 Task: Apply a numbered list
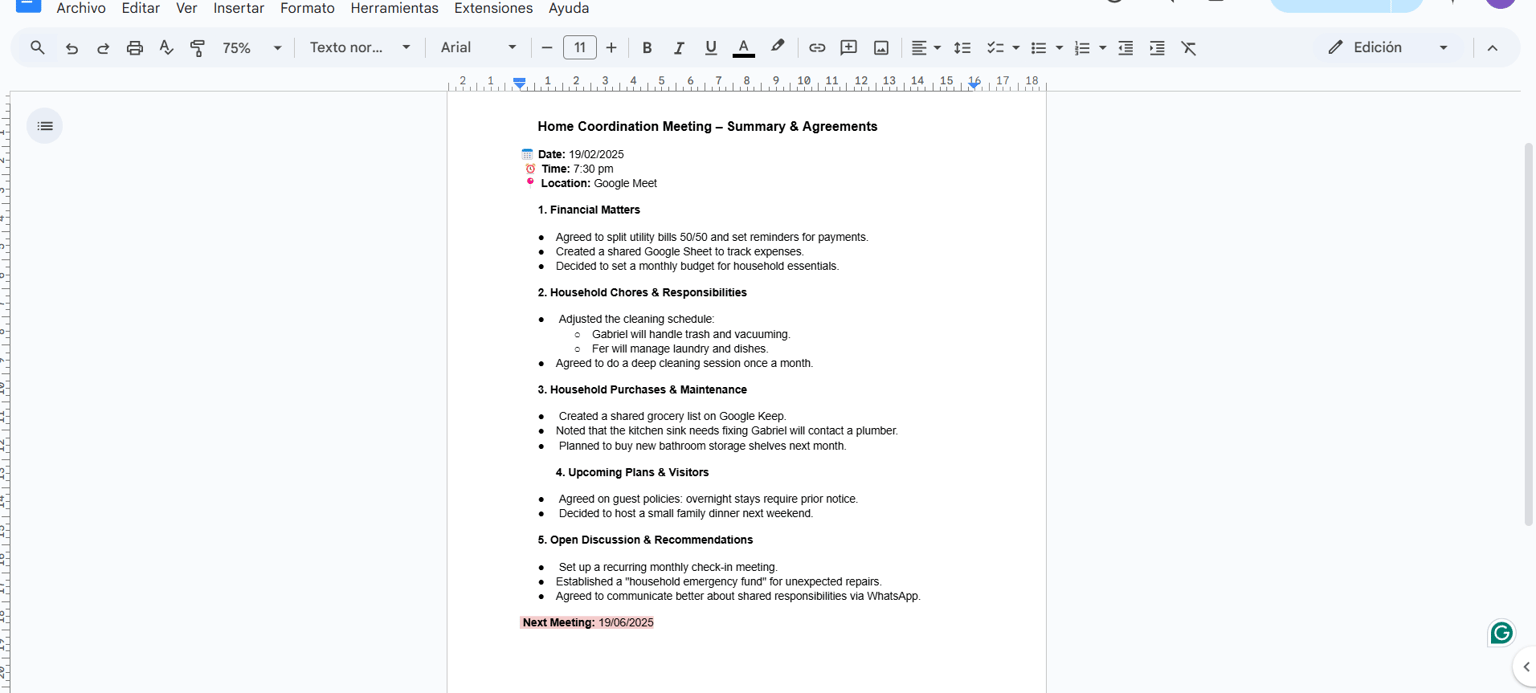(1082, 48)
